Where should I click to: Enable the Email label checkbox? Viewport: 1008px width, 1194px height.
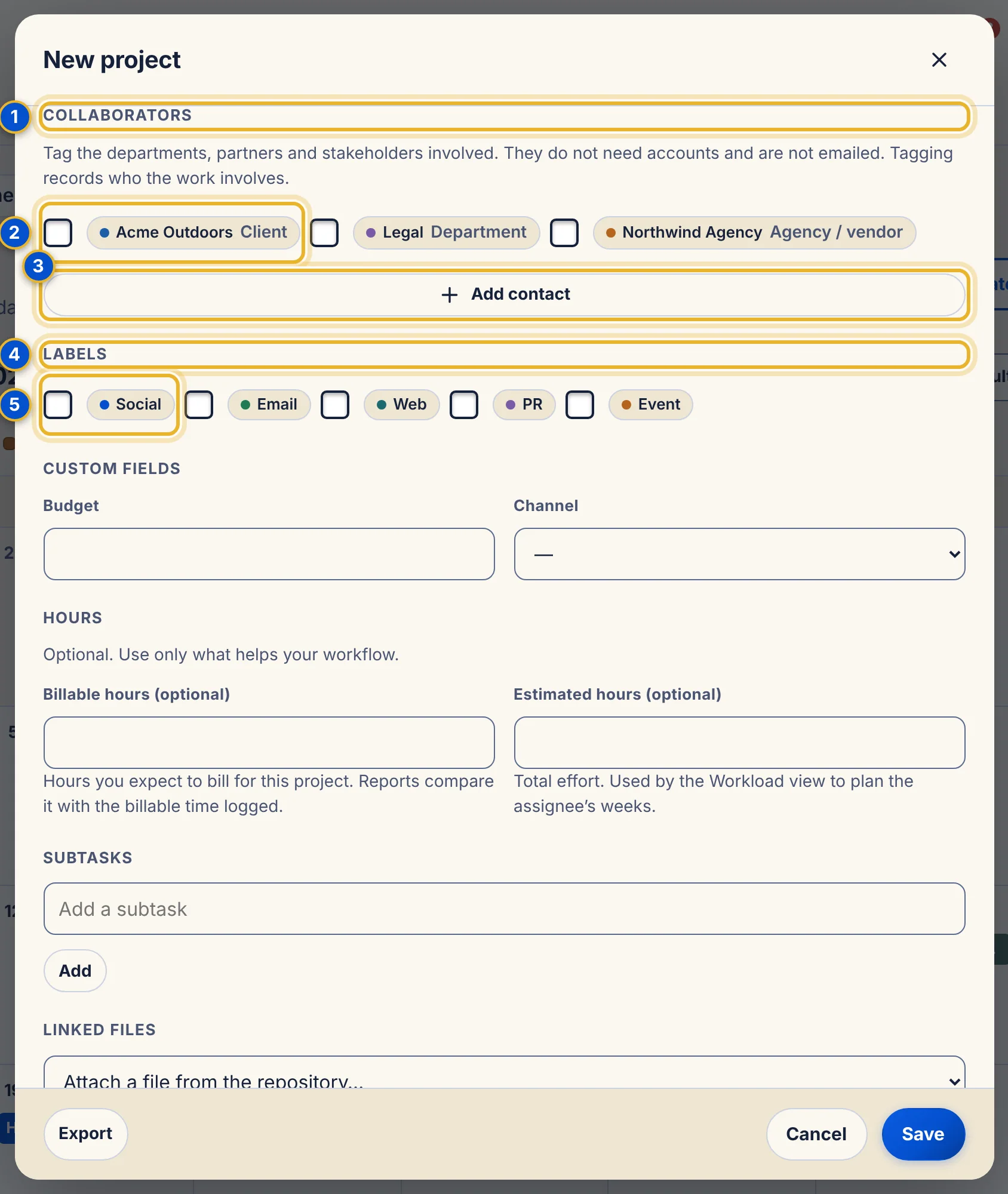point(199,405)
